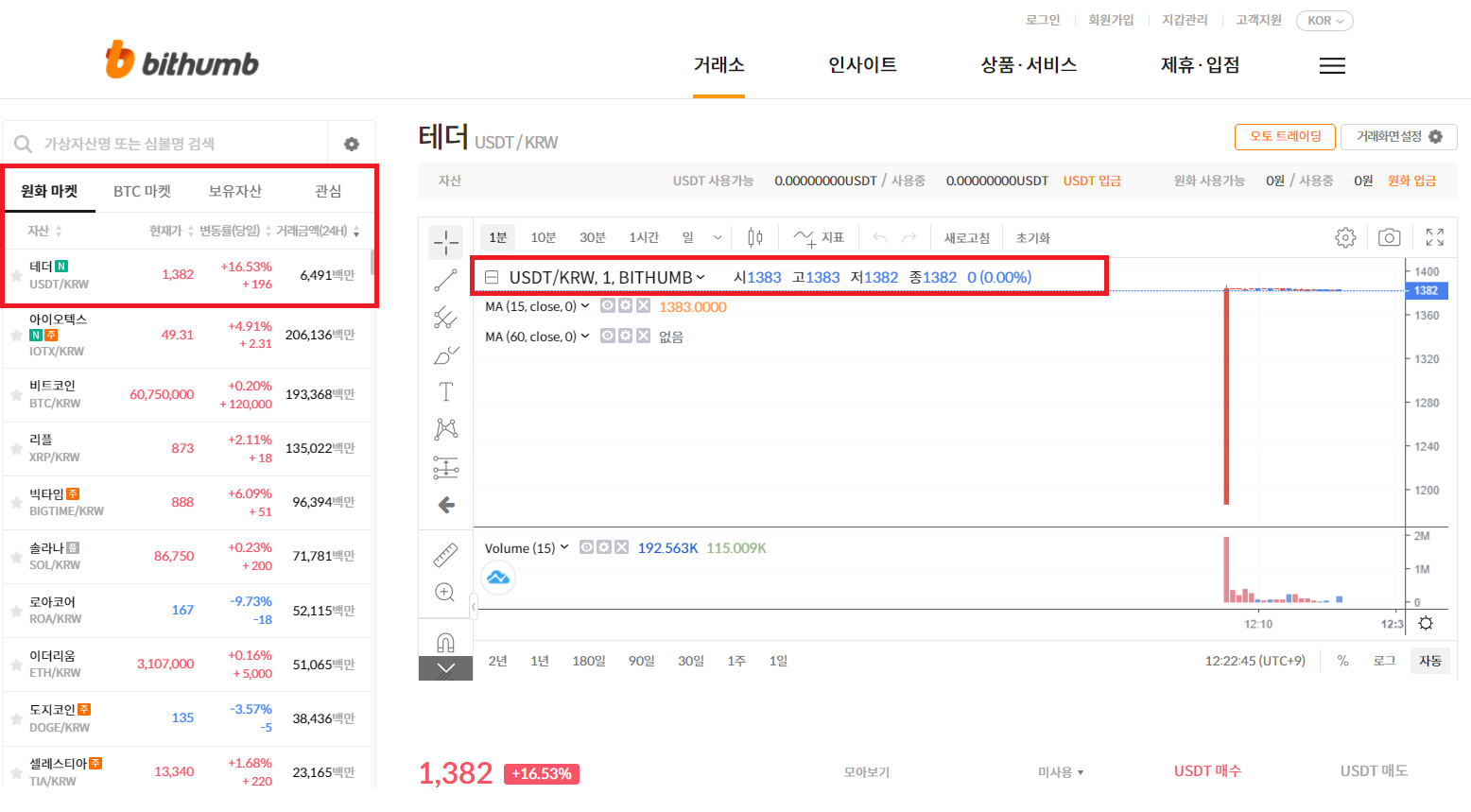Click the undo arrow in chart toolbar
The image size is (1471, 812).
(879, 237)
